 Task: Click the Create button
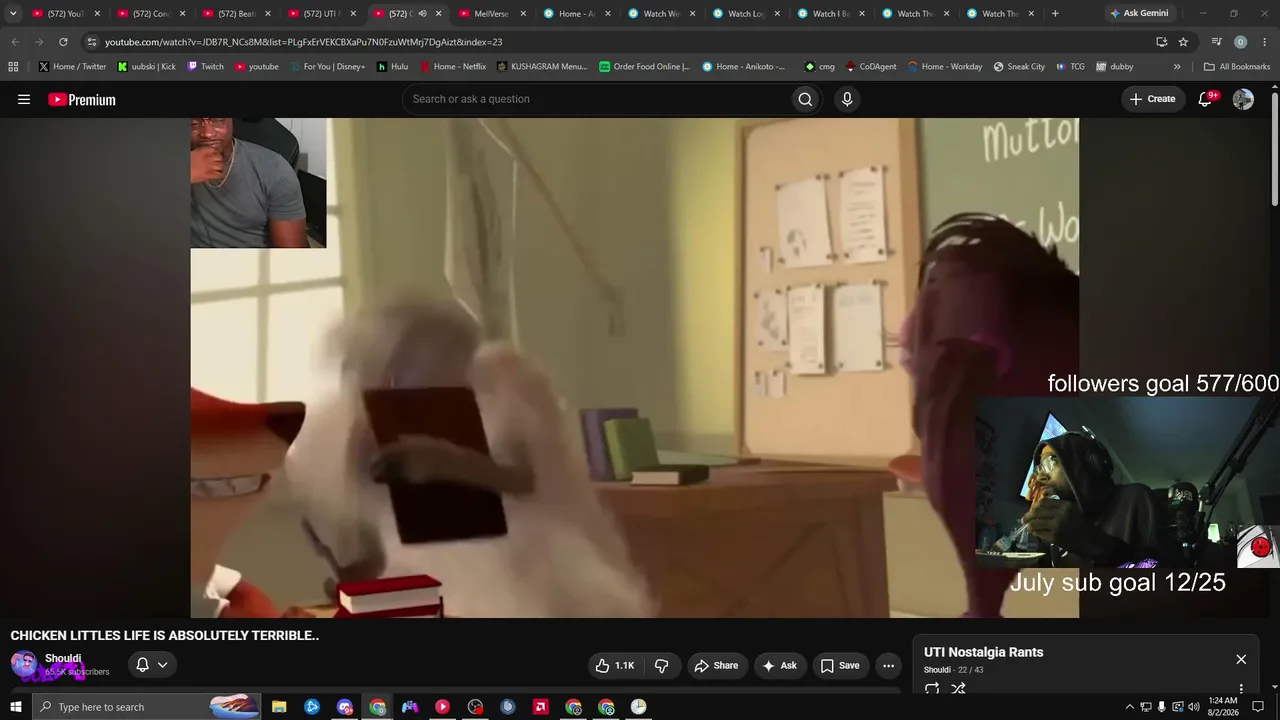1152,99
